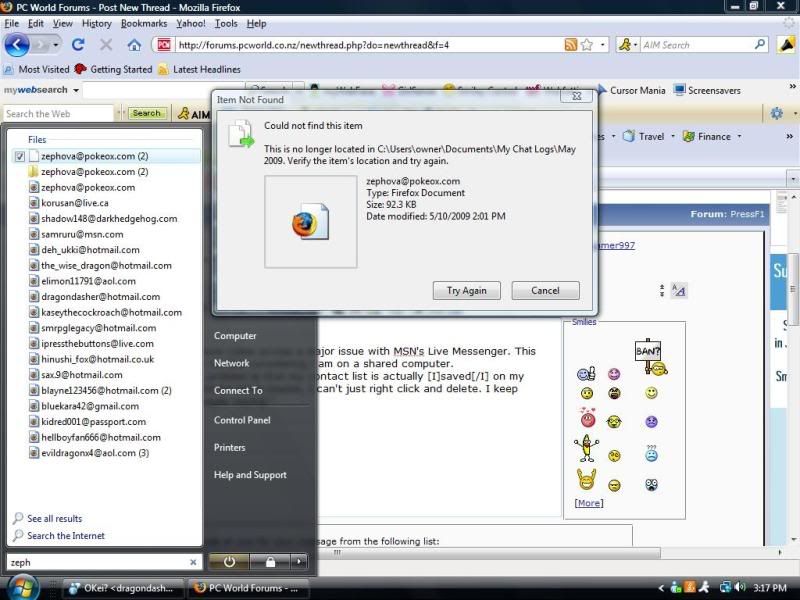Click the Start menu lock button

(x=270, y=562)
